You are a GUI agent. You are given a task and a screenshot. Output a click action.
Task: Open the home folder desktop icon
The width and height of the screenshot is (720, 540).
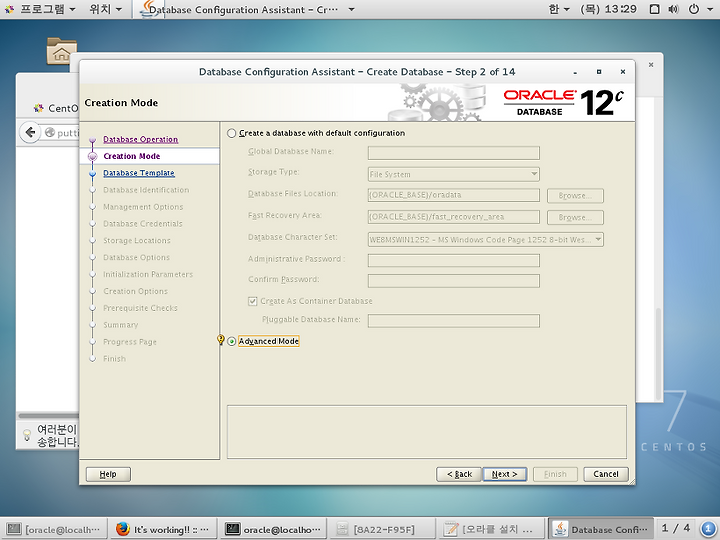click(x=62, y=51)
